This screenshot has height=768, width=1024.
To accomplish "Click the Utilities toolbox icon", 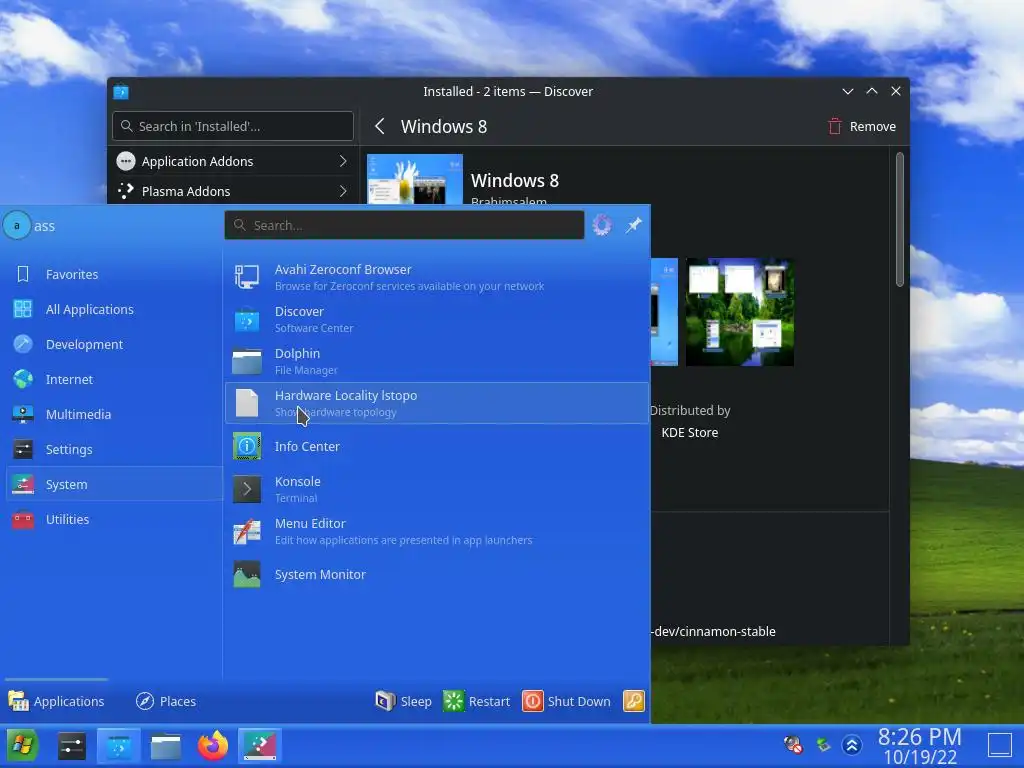I will coord(23,519).
